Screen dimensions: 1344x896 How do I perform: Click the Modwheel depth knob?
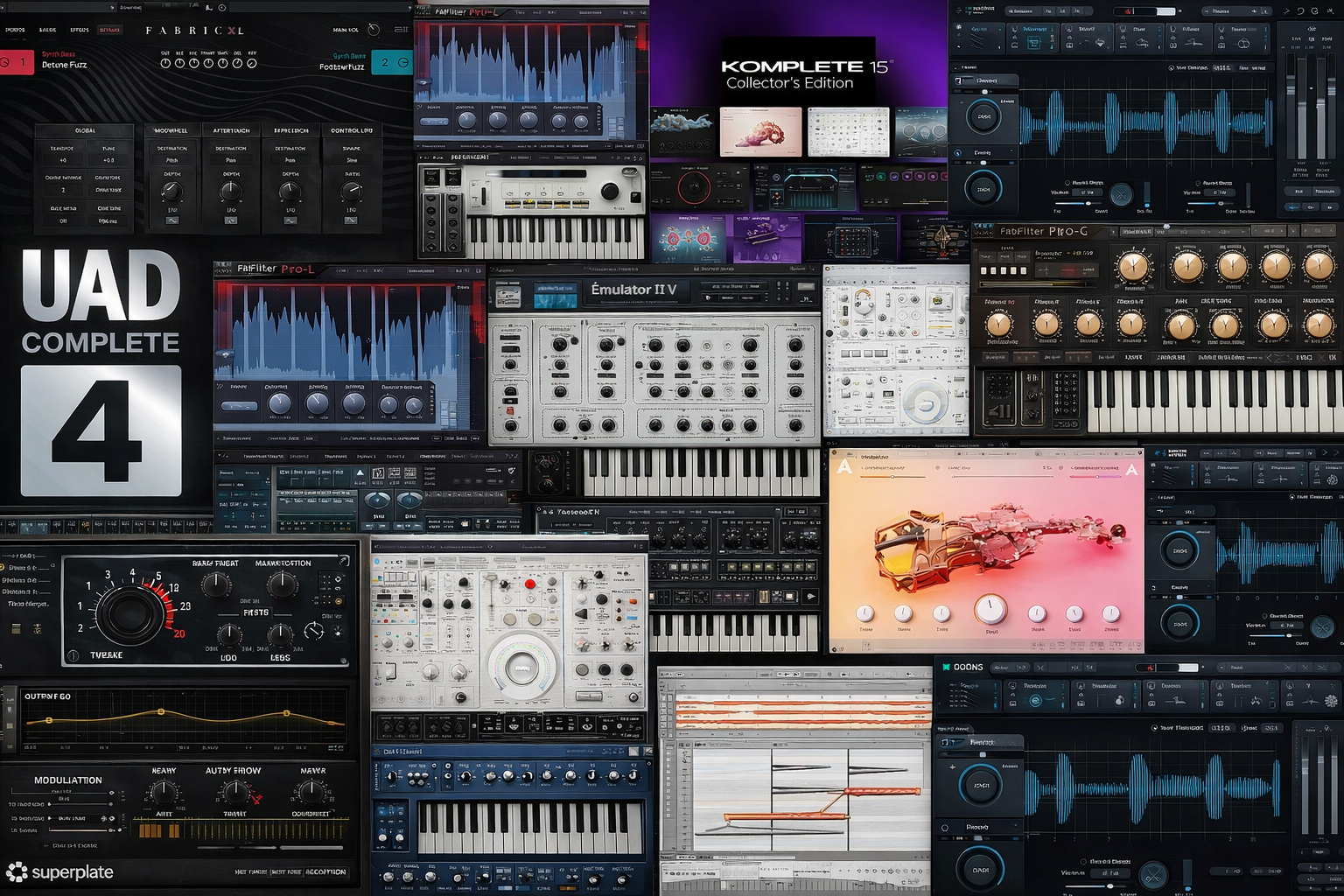[x=172, y=191]
